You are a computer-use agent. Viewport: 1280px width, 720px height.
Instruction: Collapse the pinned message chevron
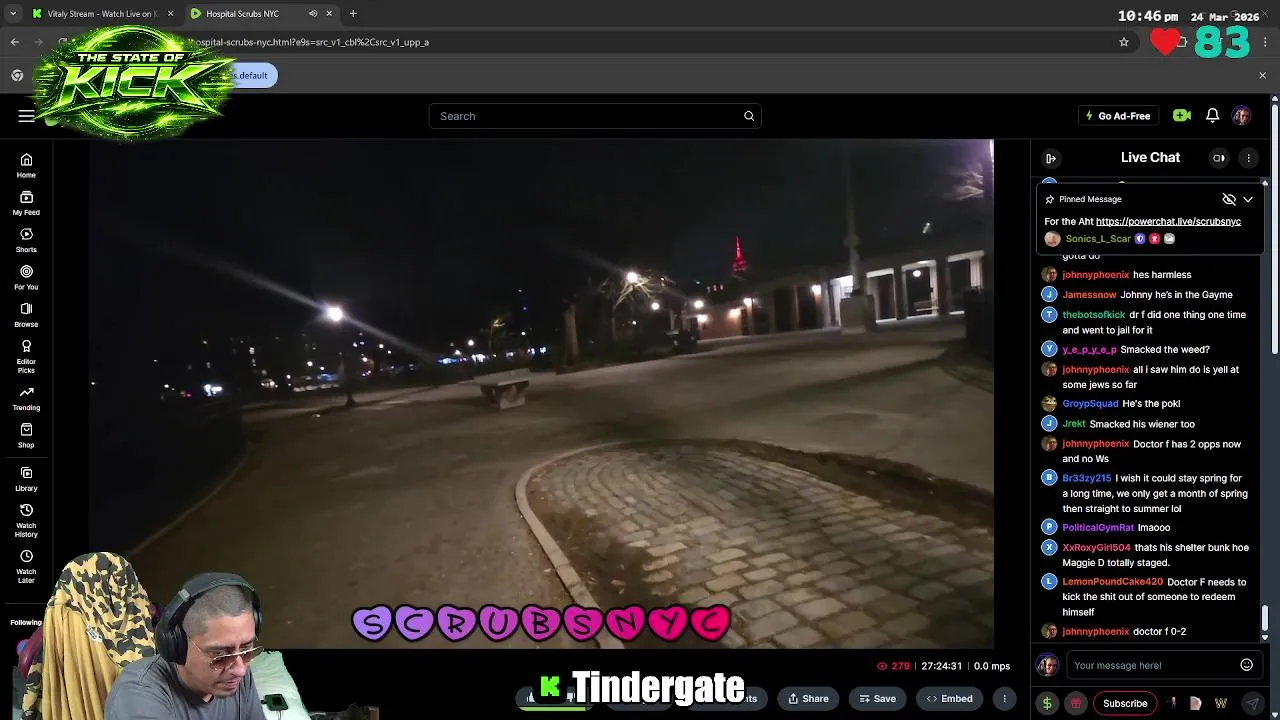click(1248, 199)
